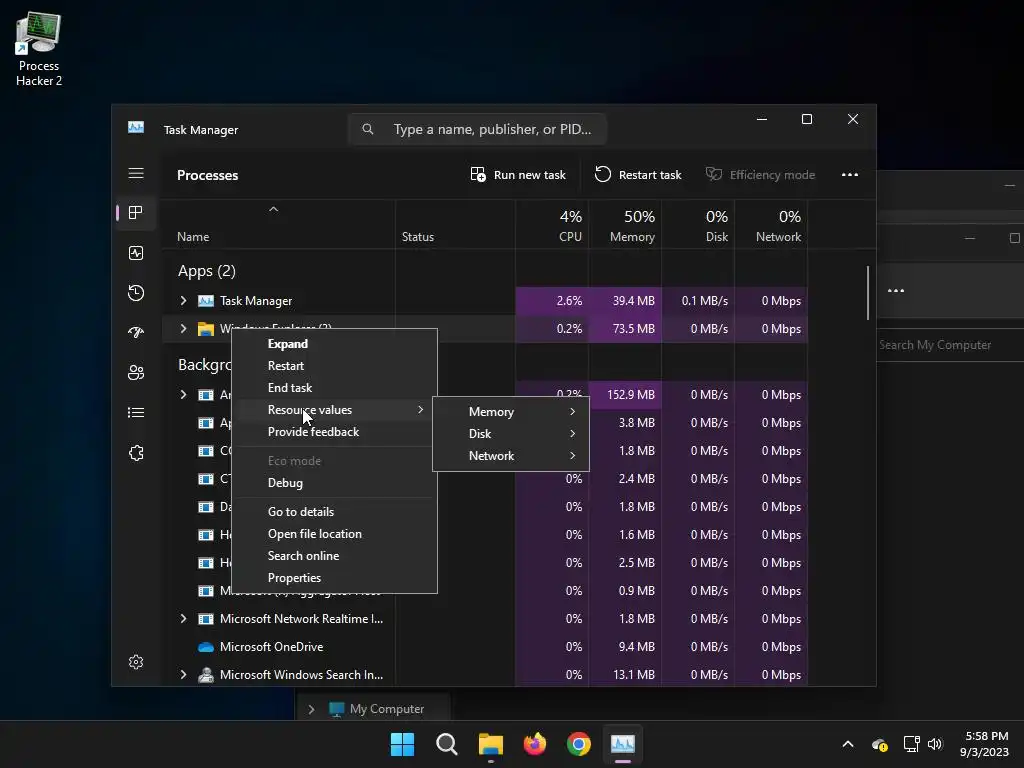The height and width of the screenshot is (768, 1024).
Task: Click the process list vertical scrollbar
Action: [x=868, y=293]
